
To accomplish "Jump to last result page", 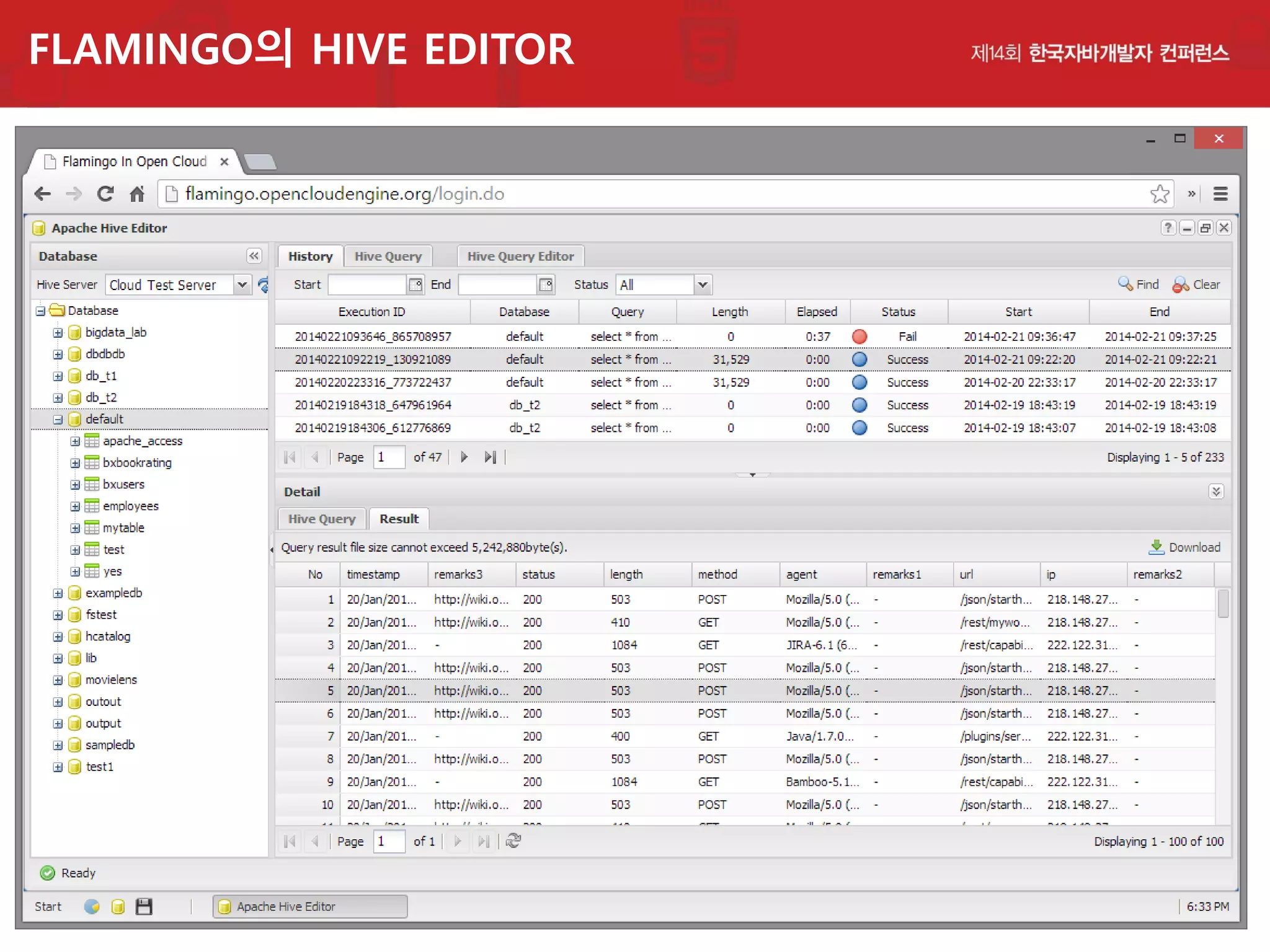I will pyautogui.click(x=484, y=841).
